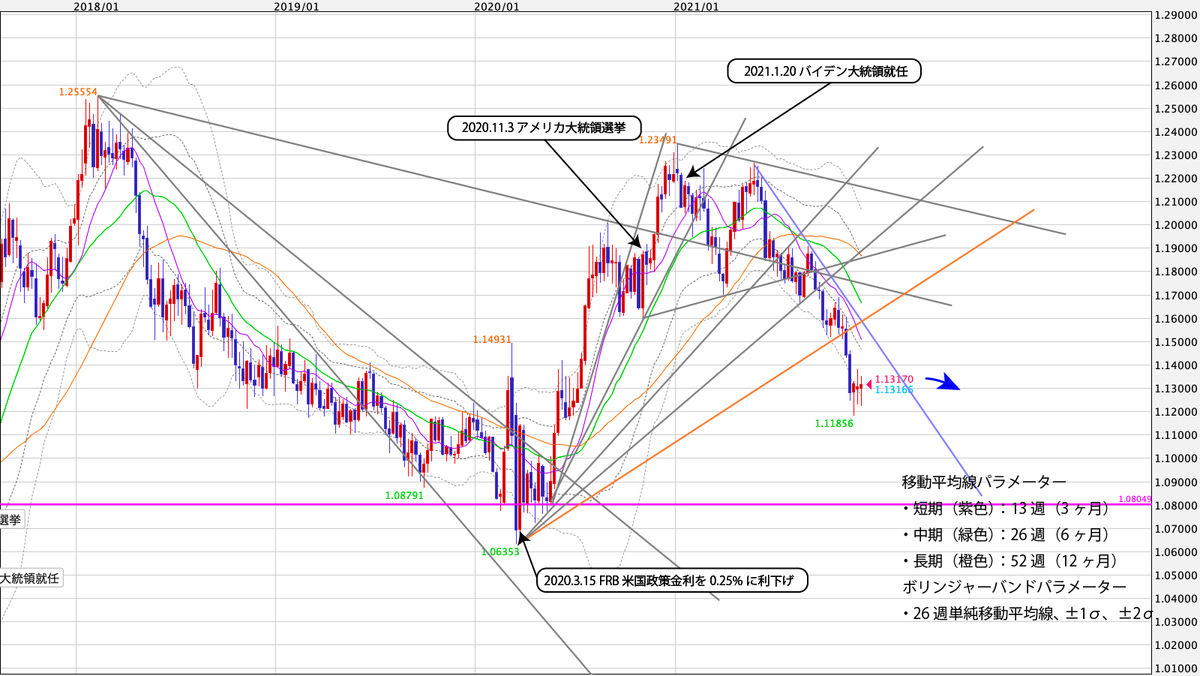Viewport: 1200px width, 676px height.
Task: Click the 2020/01 date label
Action: [497, 6]
